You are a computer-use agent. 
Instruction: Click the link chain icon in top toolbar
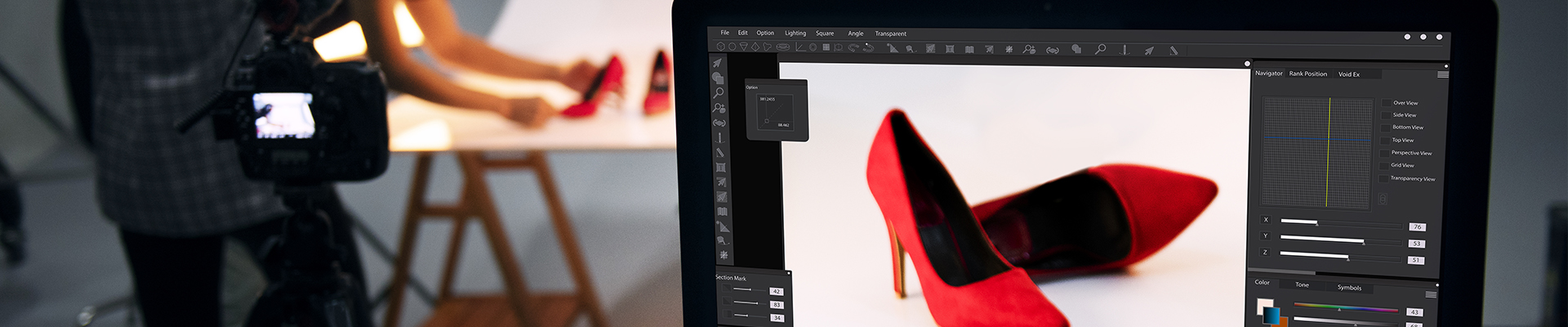coord(1053,50)
